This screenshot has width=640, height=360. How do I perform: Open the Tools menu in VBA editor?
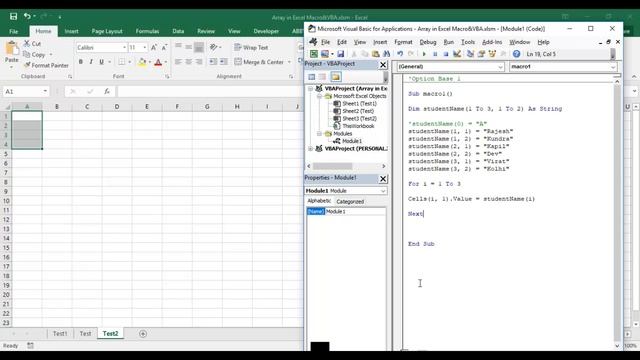pos(468,42)
